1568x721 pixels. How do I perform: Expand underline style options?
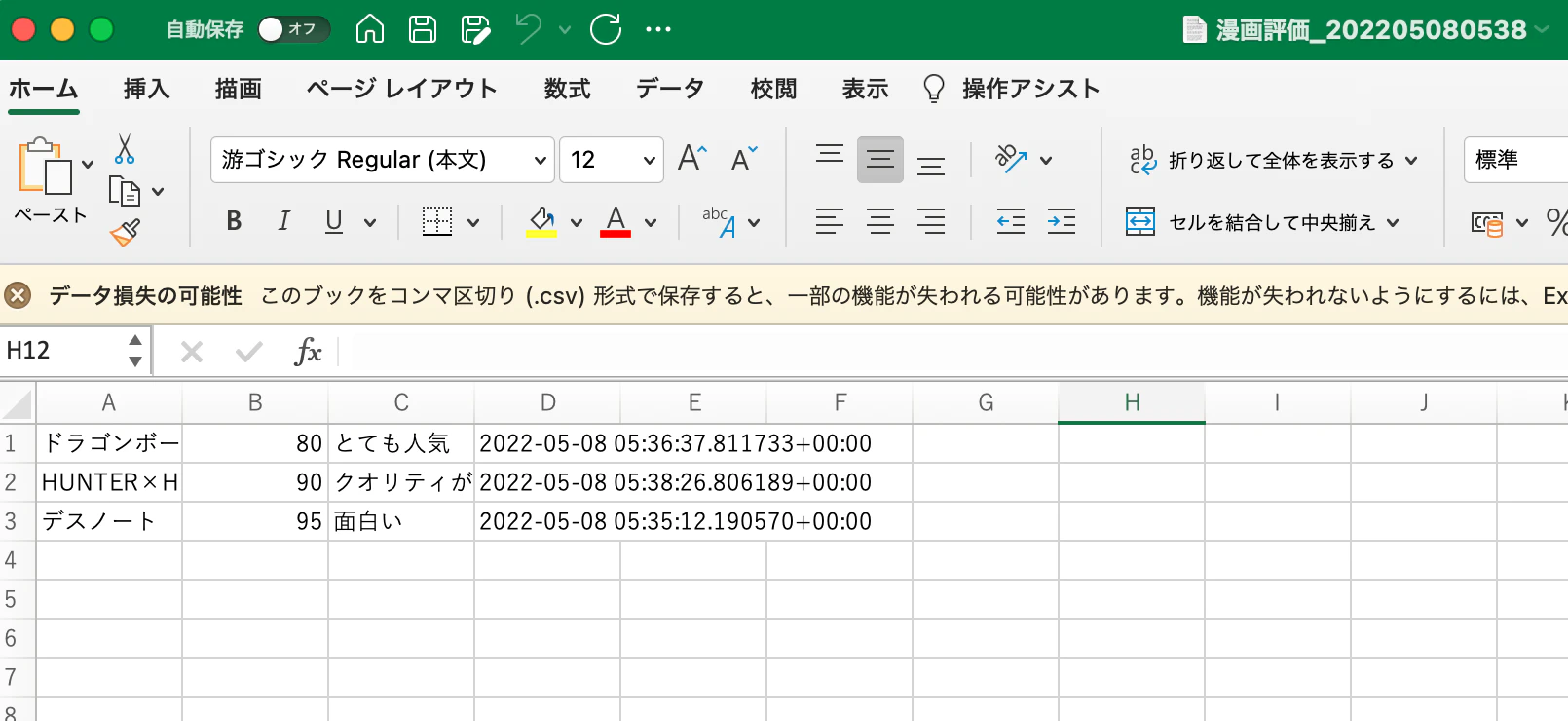370,223
